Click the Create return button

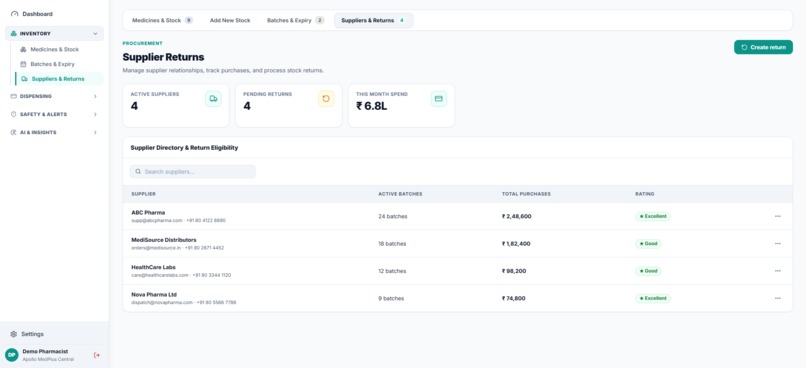(x=763, y=47)
